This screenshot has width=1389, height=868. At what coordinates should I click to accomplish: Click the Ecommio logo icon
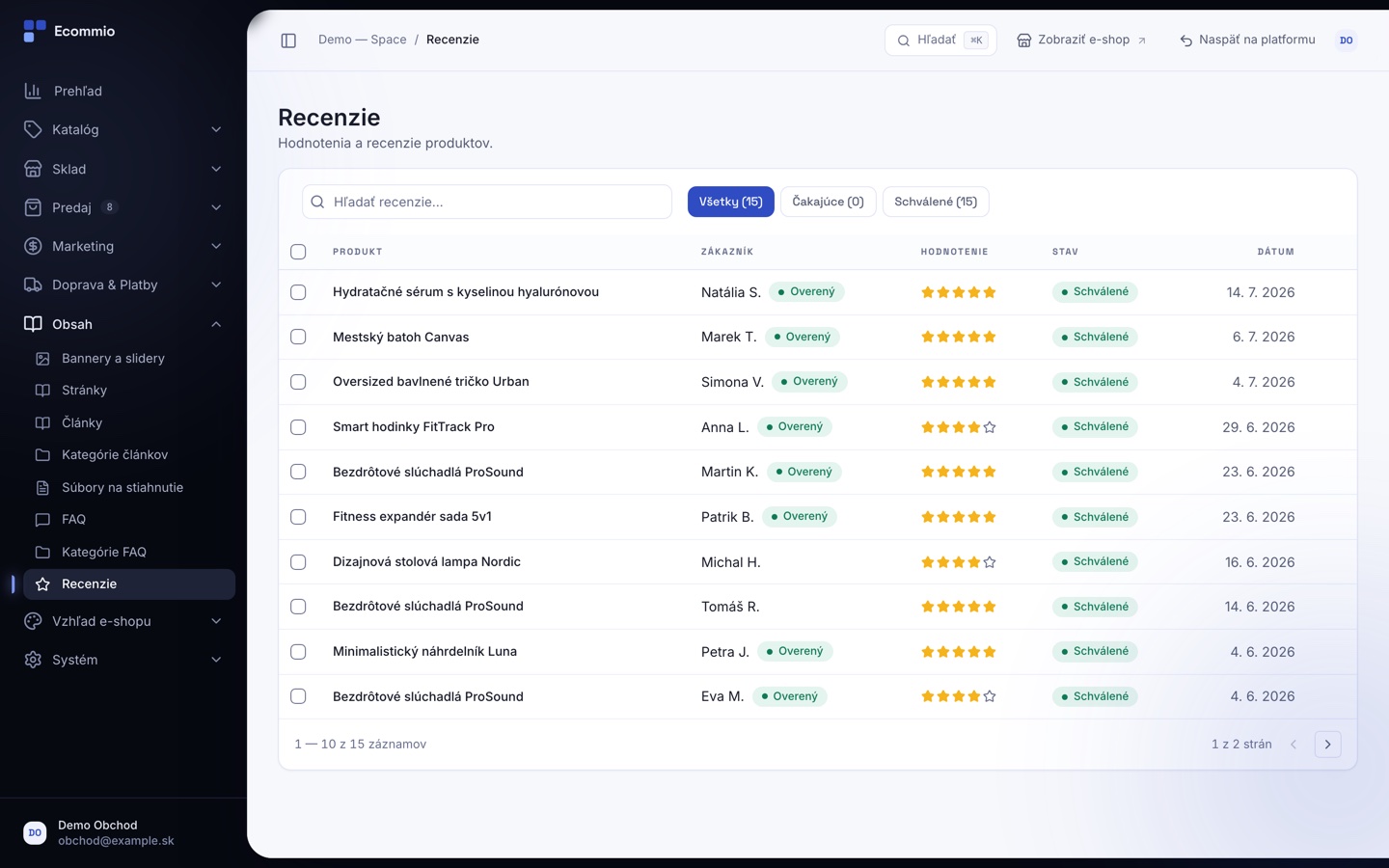click(x=35, y=32)
